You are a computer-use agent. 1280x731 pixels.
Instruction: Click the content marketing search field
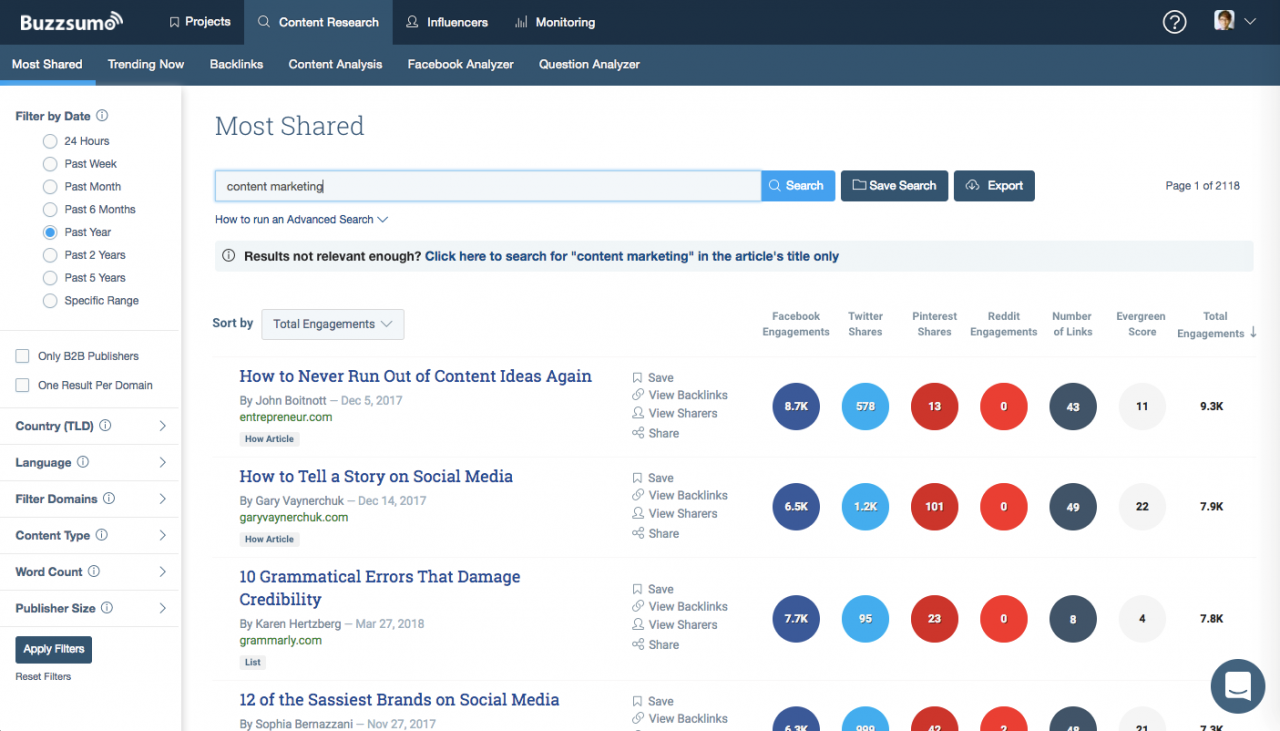coord(488,186)
